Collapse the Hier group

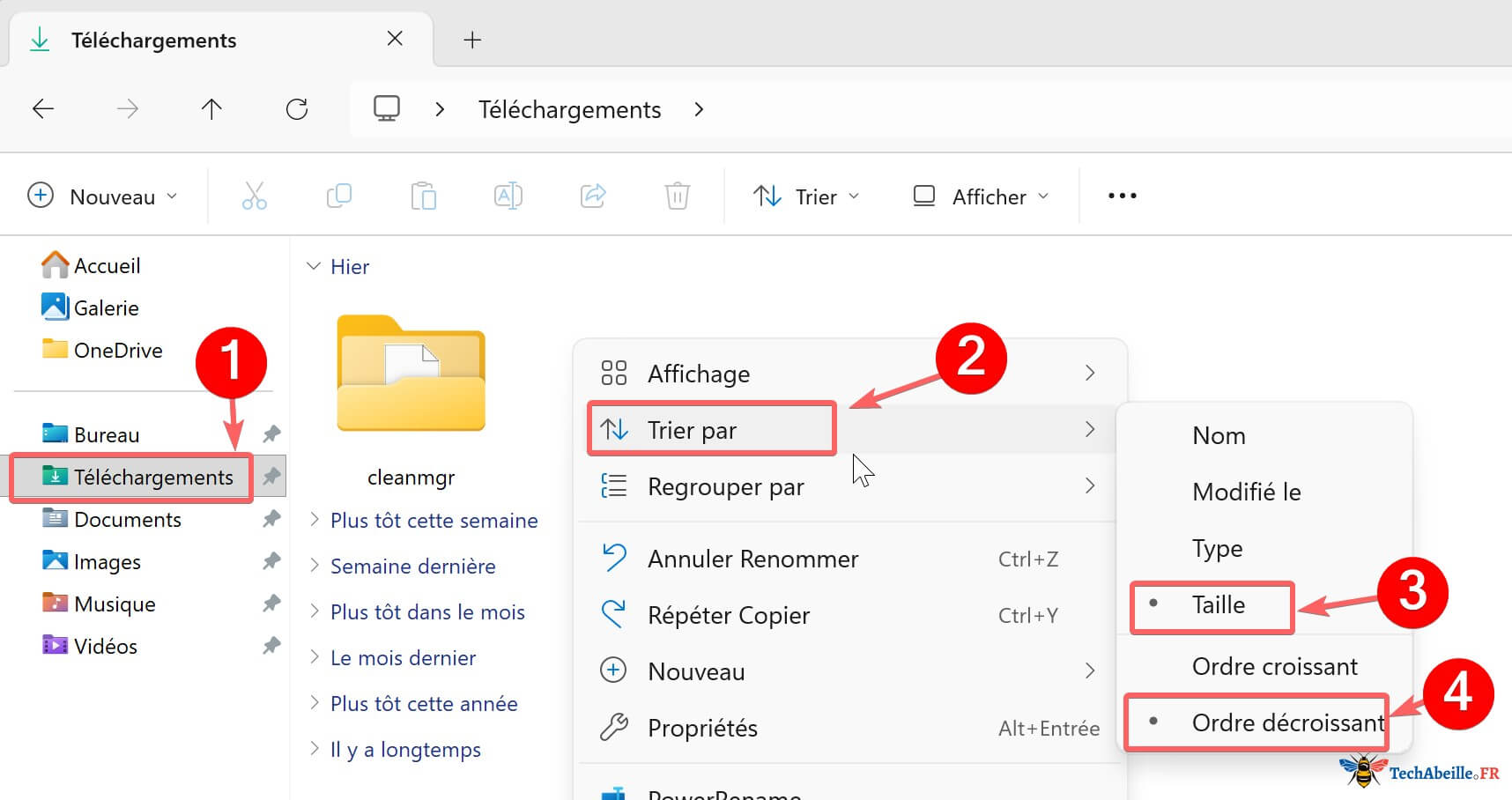pos(314,266)
